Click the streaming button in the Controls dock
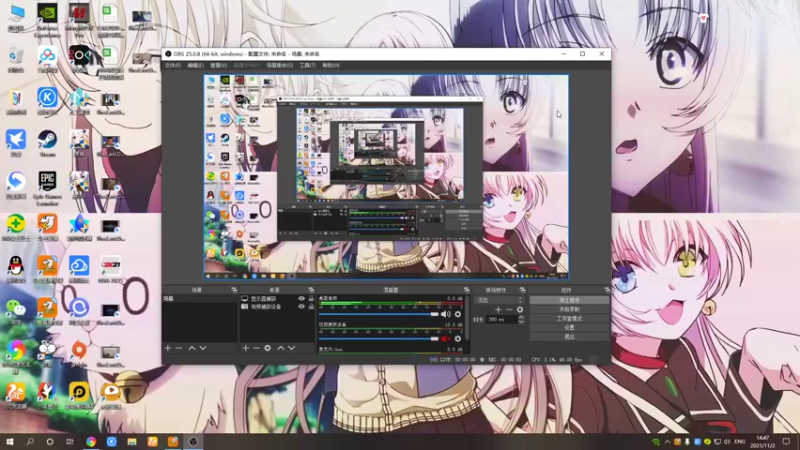 click(x=569, y=300)
